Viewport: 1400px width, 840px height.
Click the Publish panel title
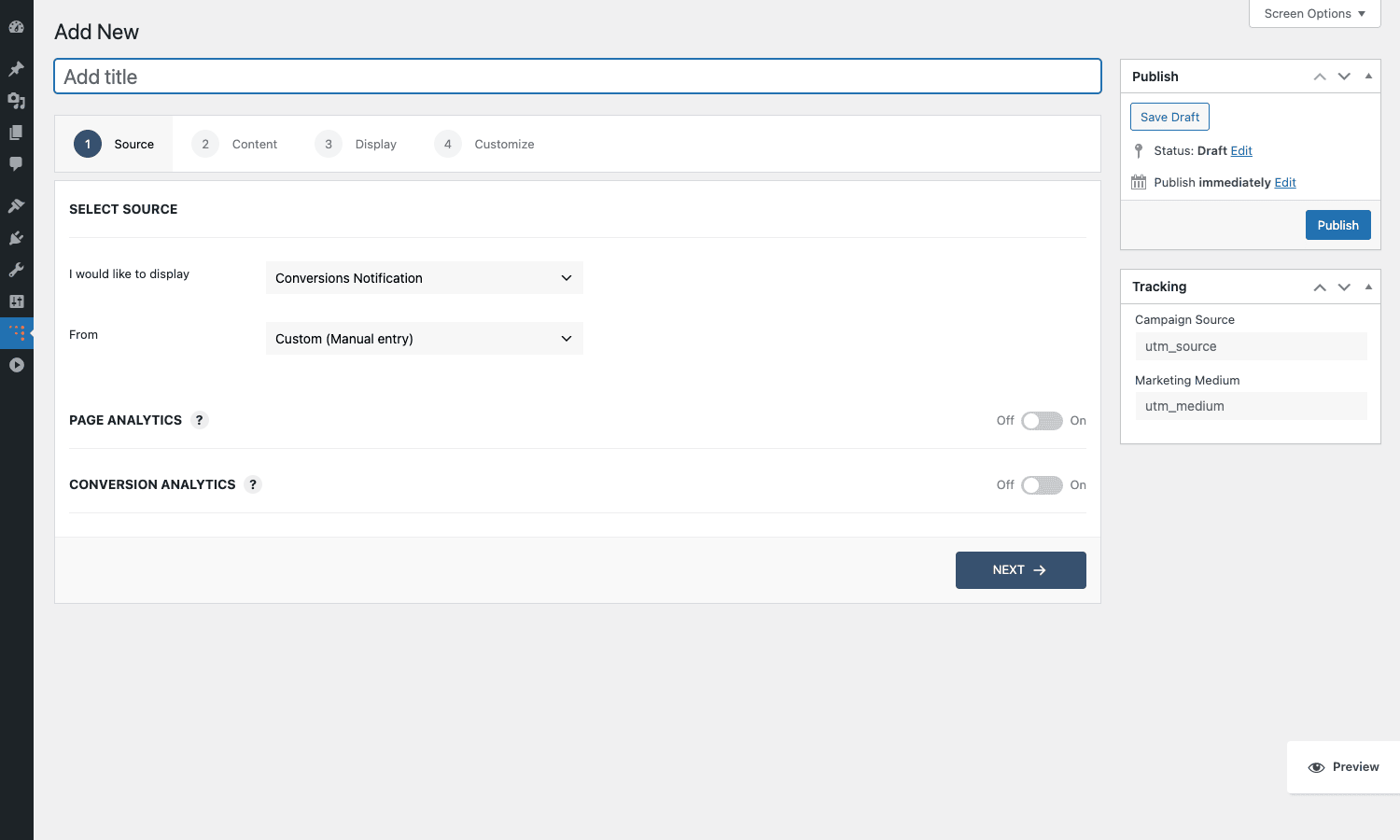[x=1155, y=77]
